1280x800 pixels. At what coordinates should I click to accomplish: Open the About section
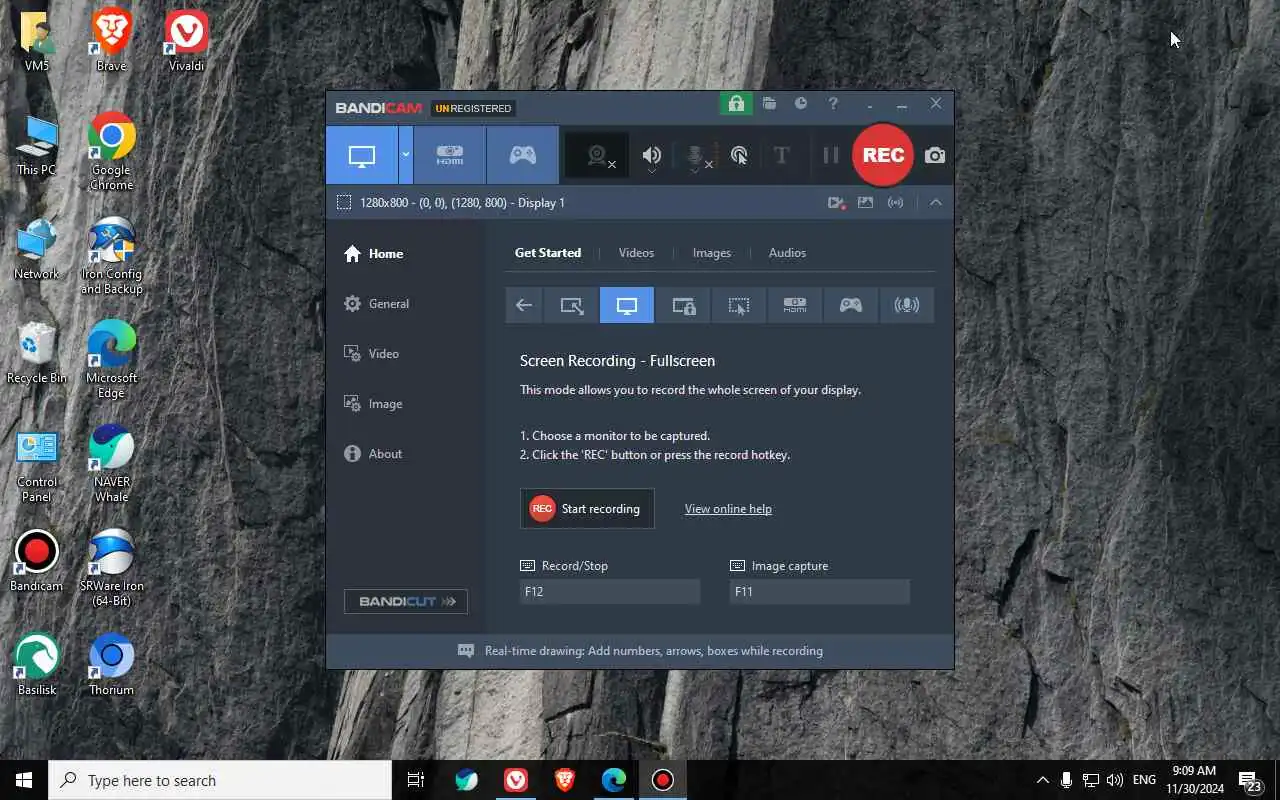373,454
